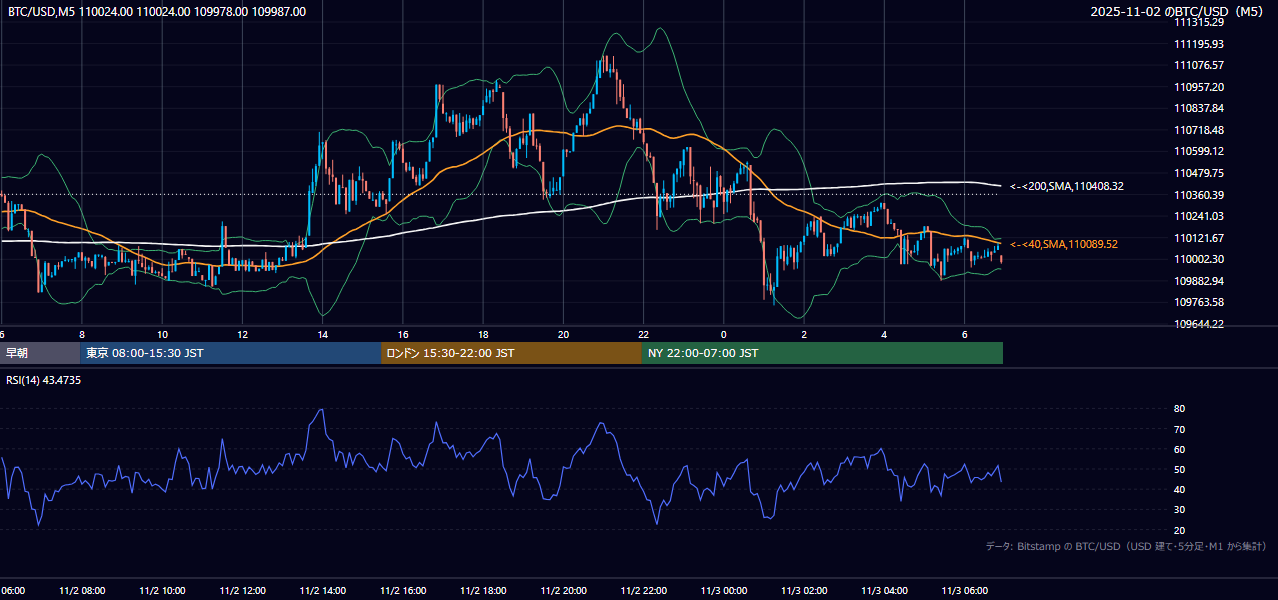Click the price axis value 111315.29
The height and width of the screenshot is (600, 1278).
point(1199,22)
